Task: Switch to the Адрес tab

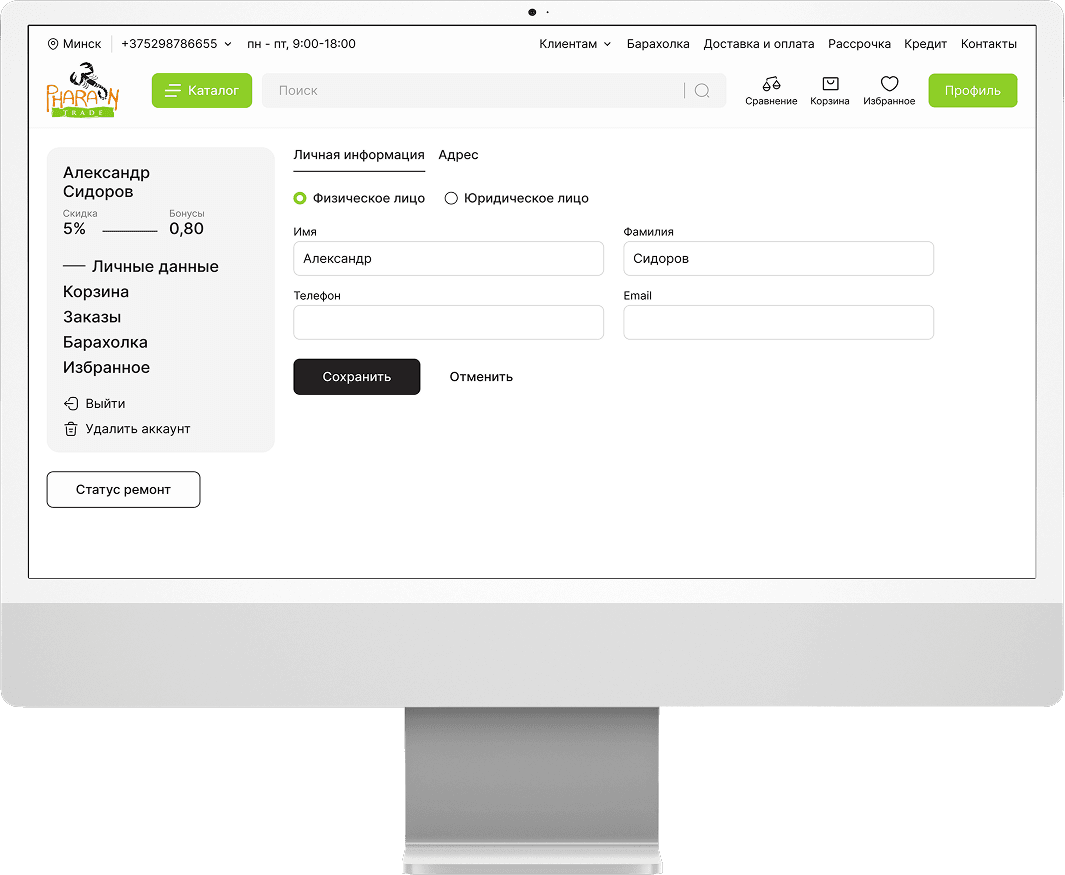Action: tap(458, 155)
